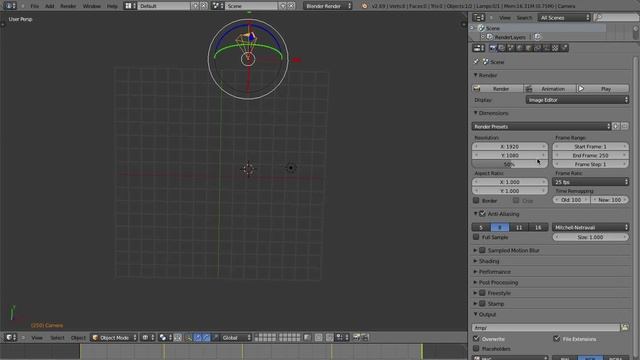640x360 pixels.
Task: Click the Blender logo icon in info bar
Action: (364, 6)
